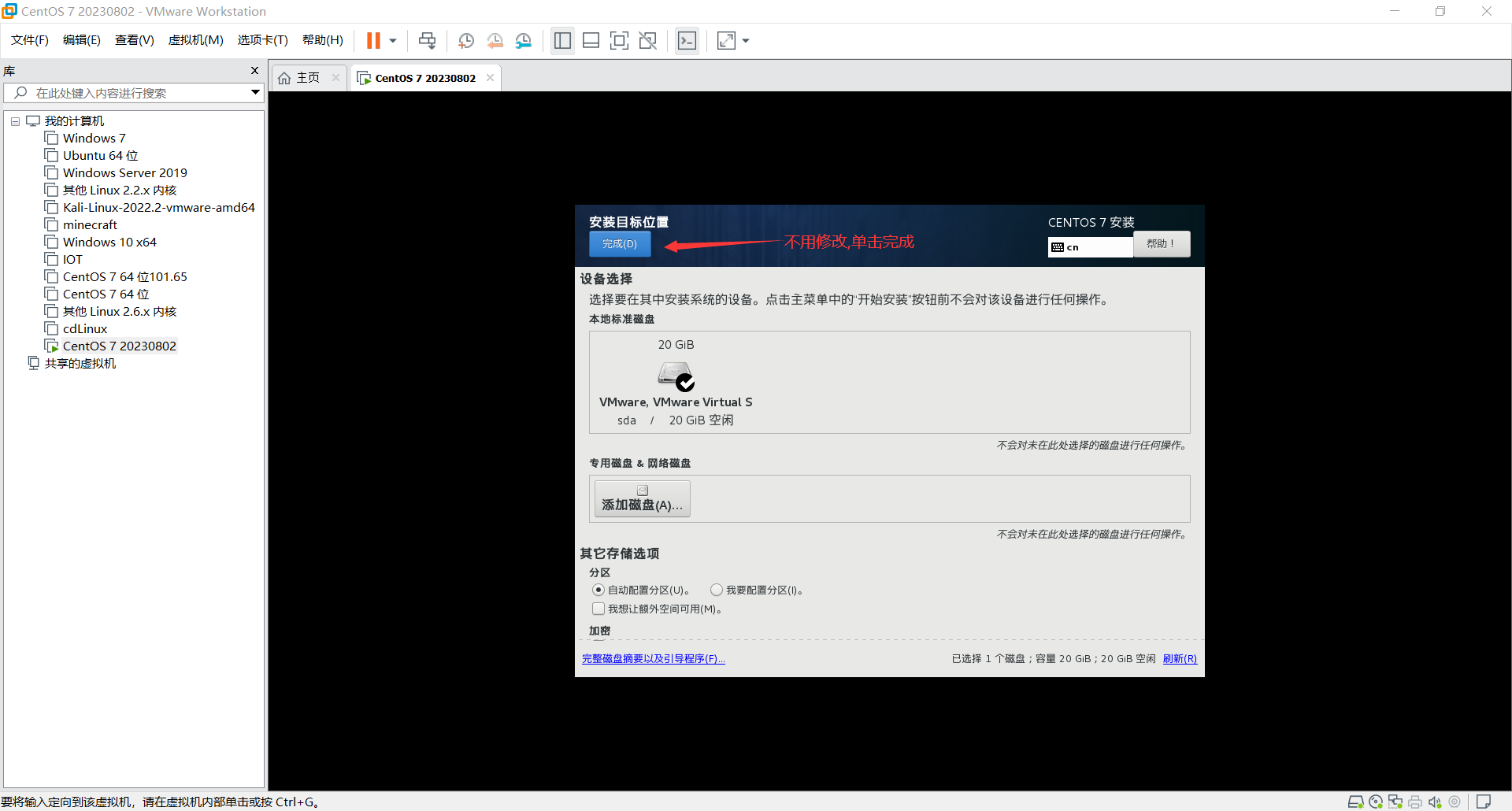Click the 完成(D) done button

(620, 244)
